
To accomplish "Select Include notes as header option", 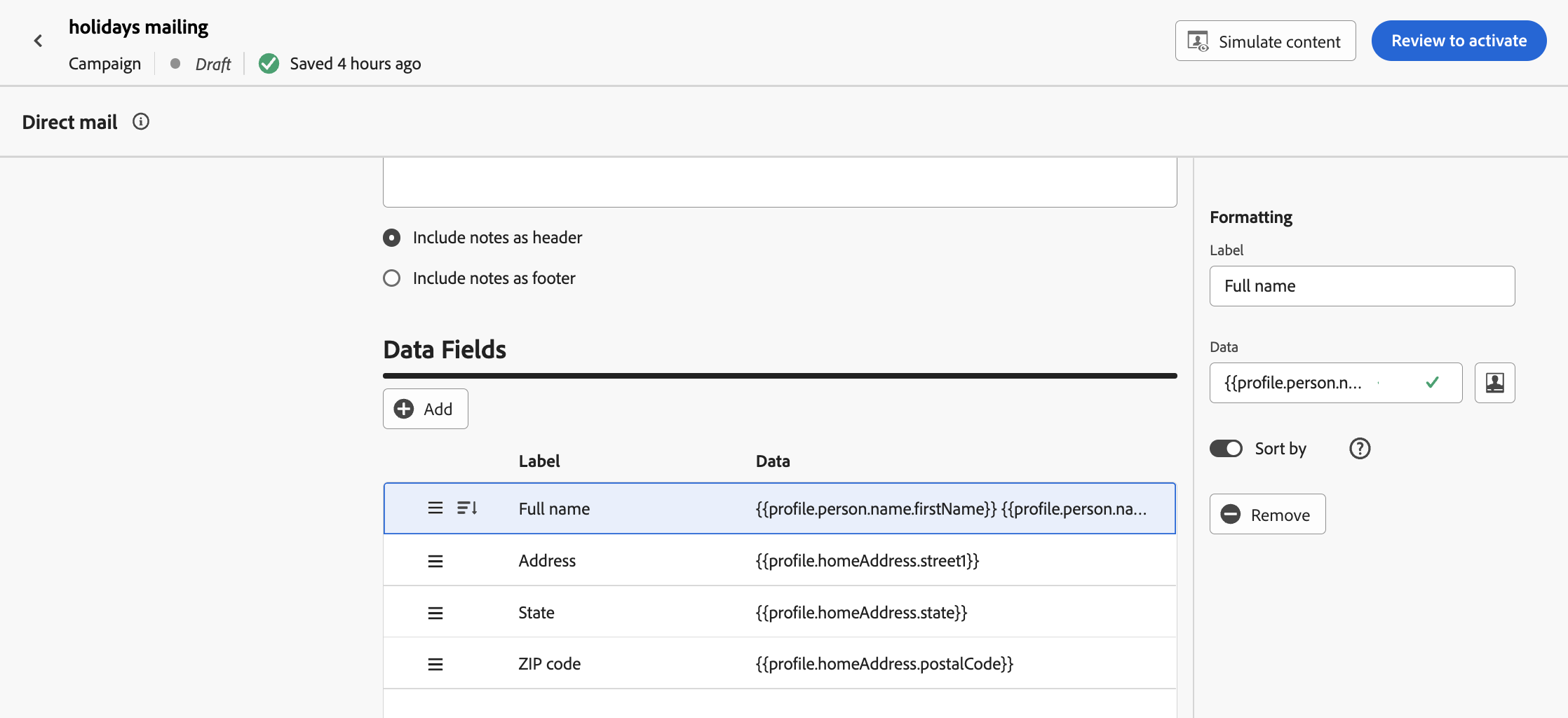I will point(392,238).
